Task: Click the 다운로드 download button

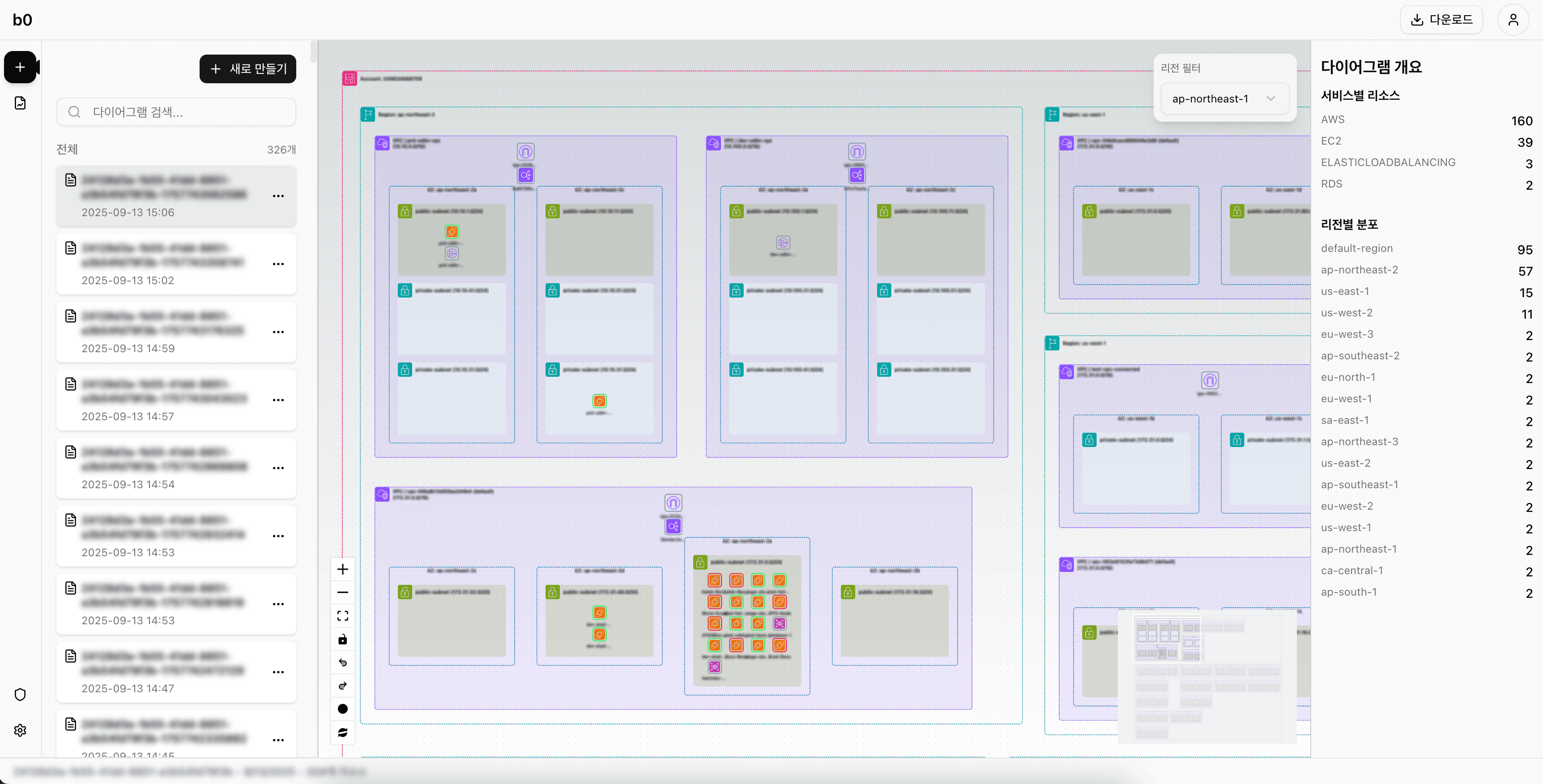Action: [x=1441, y=20]
